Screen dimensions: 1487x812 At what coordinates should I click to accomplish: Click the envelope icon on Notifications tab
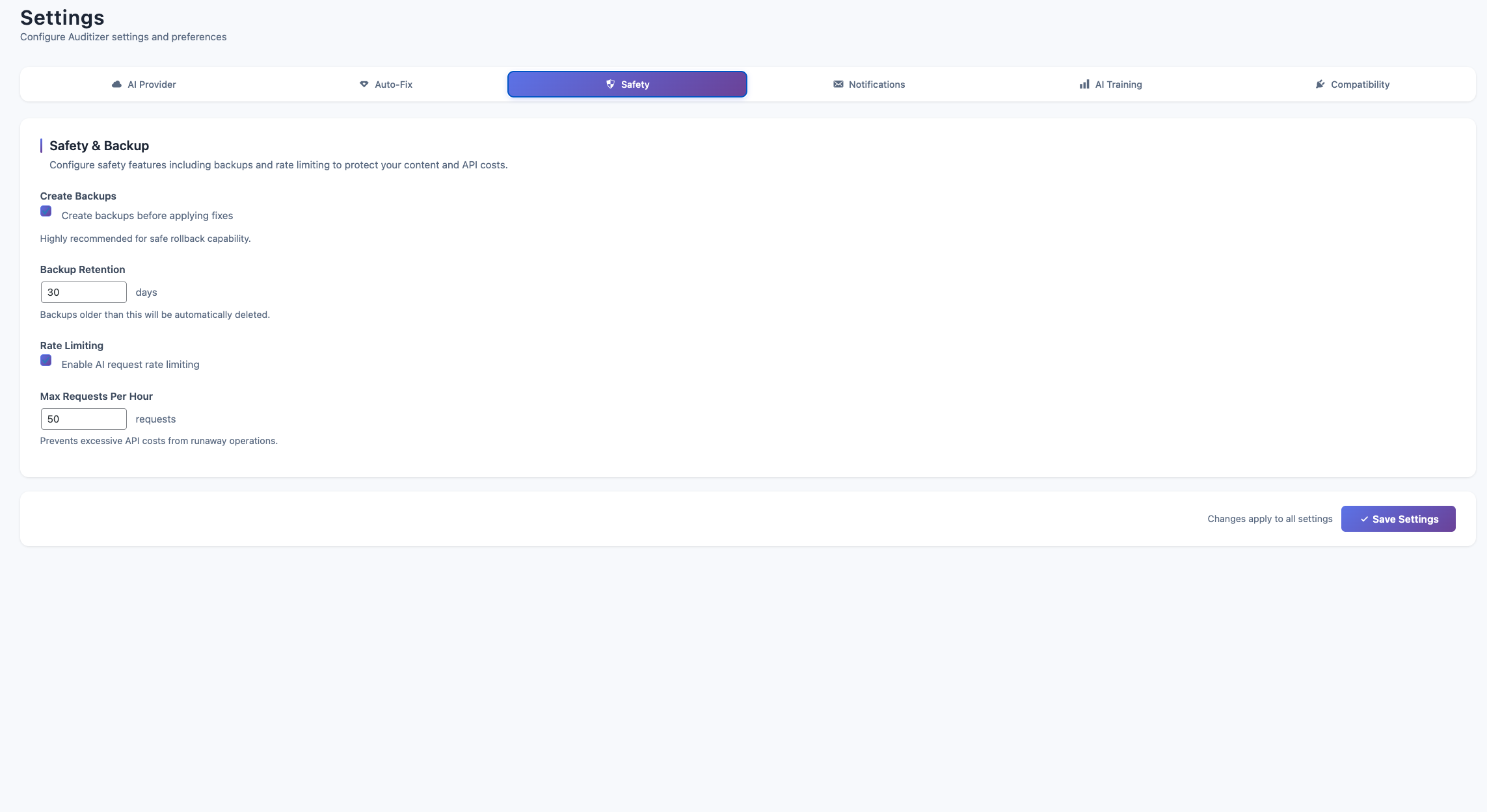pos(838,85)
